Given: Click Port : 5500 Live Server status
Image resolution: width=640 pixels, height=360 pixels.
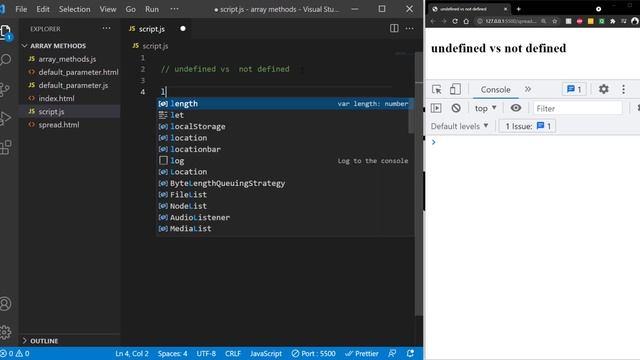Looking at the screenshot, I should pyautogui.click(x=313, y=353).
